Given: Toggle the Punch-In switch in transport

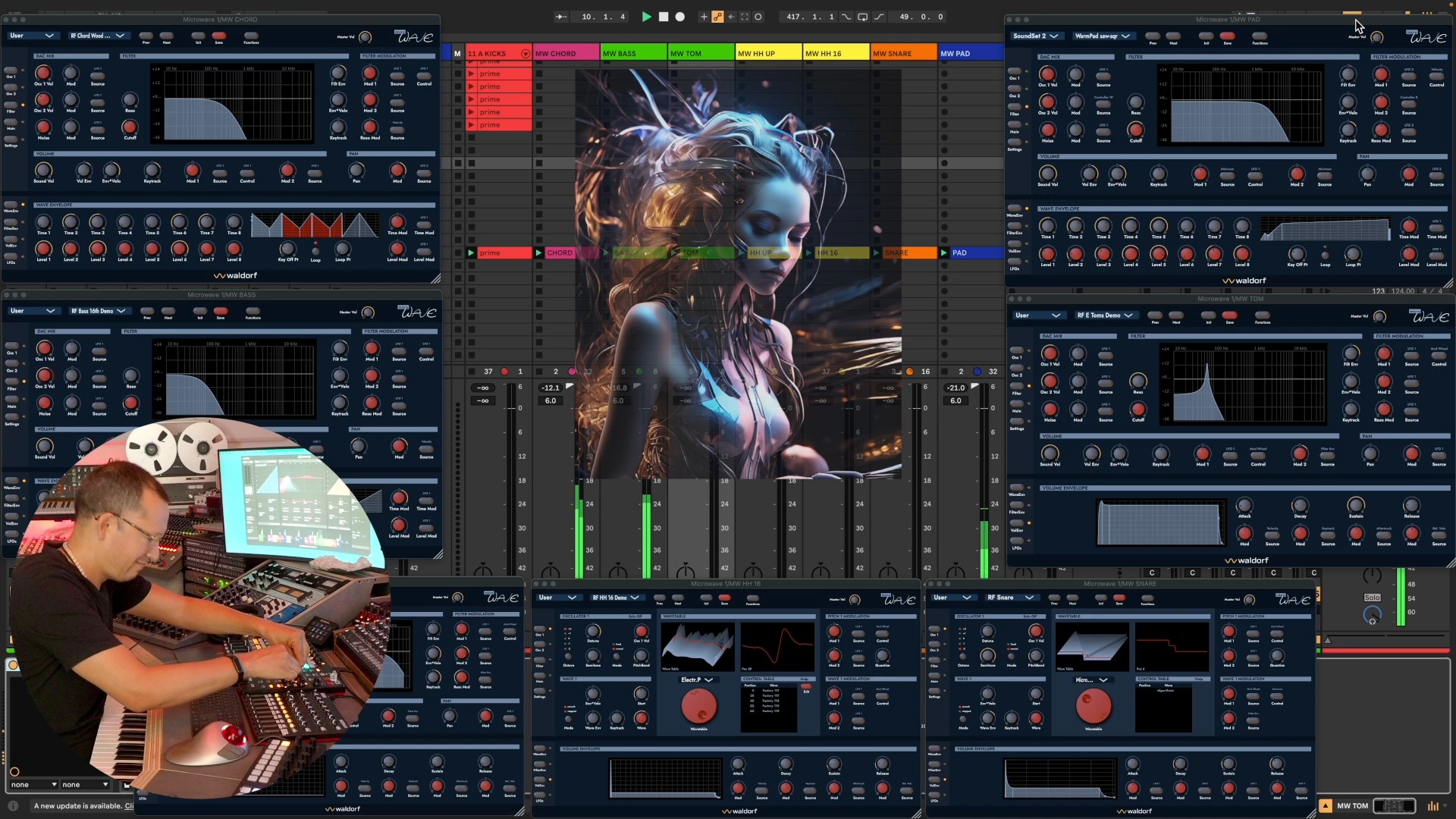Looking at the screenshot, I should coord(846,17).
